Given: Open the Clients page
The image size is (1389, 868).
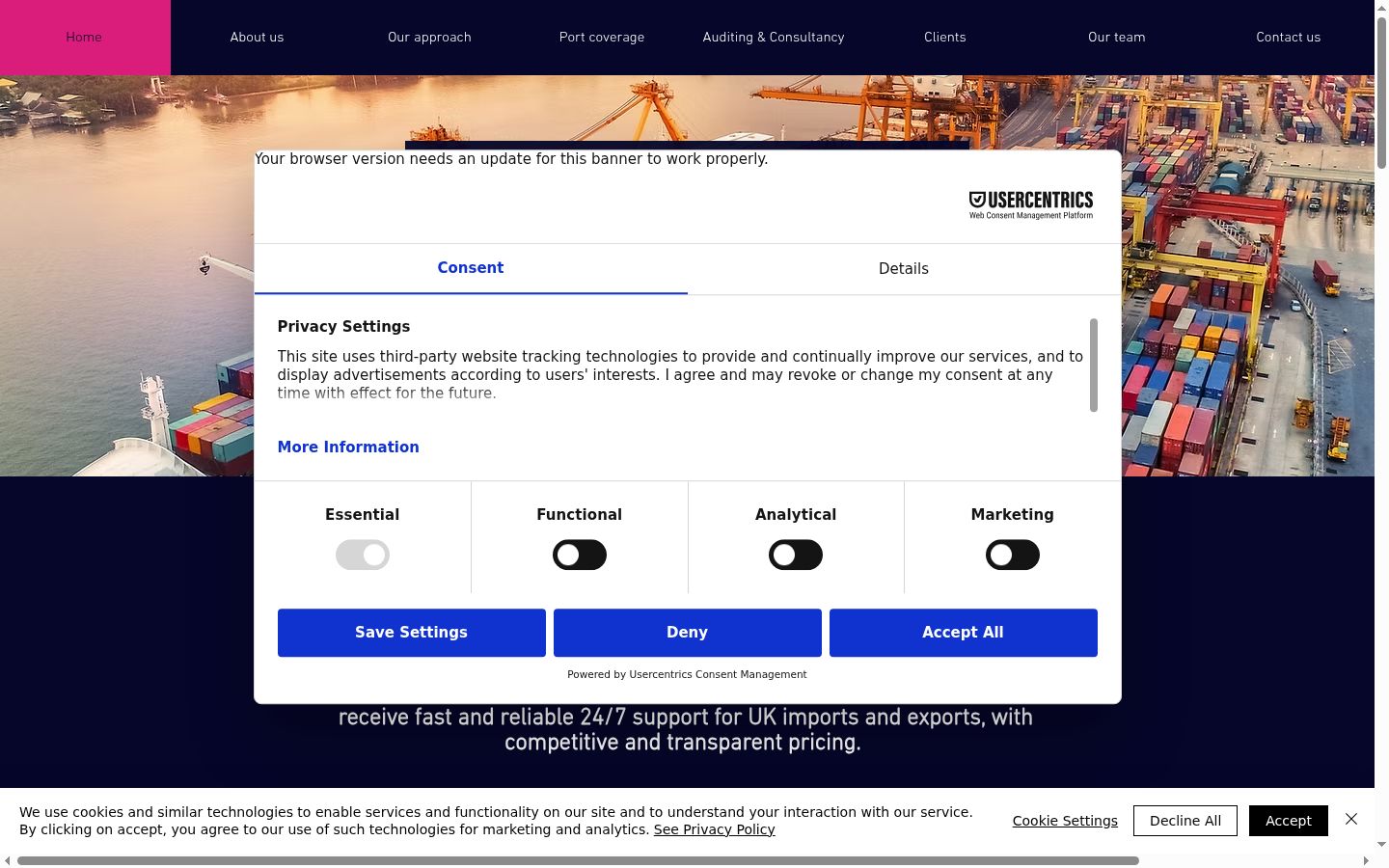Looking at the screenshot, I should (x=945, y=38).
